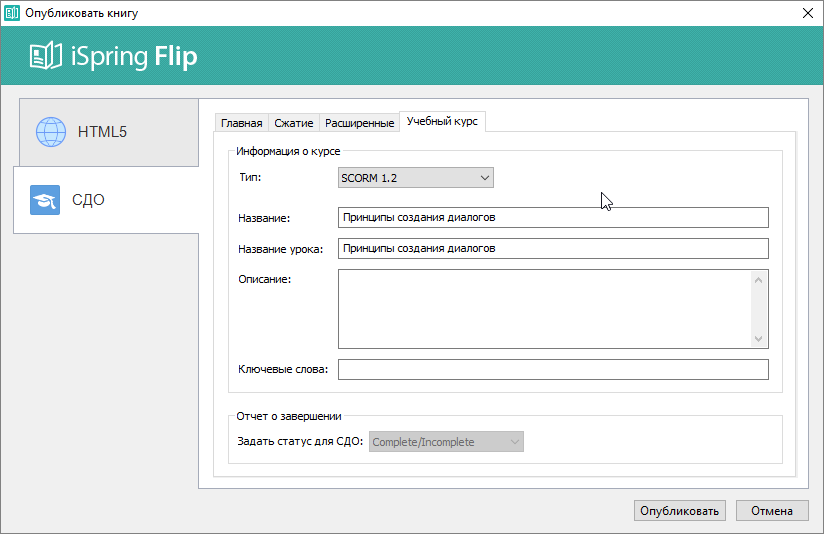Viewport: 824px width, 534px height.
Task: Click the Описание scrollbar up arrow
Action: 758,280
